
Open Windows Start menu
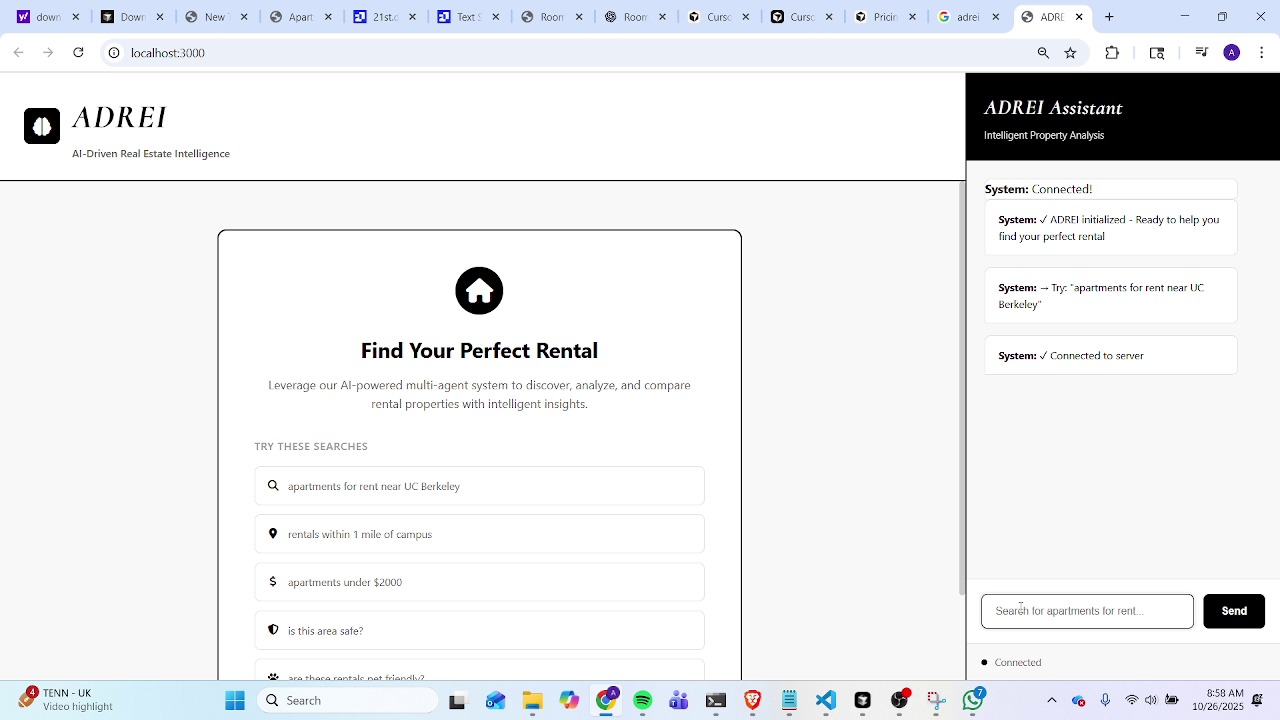pyautogui.click(x=235, y=701)
